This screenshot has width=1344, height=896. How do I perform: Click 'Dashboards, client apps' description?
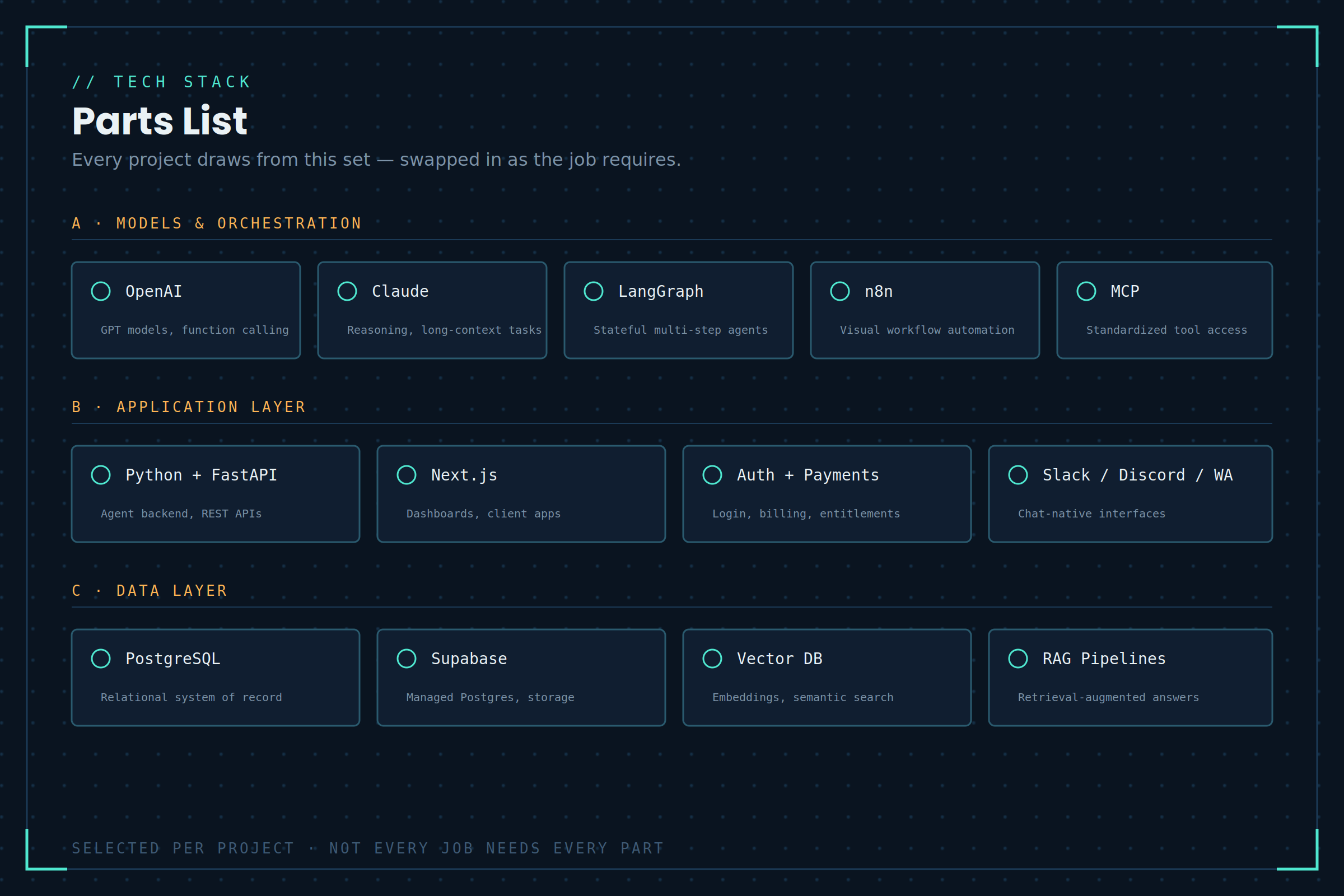483,514
